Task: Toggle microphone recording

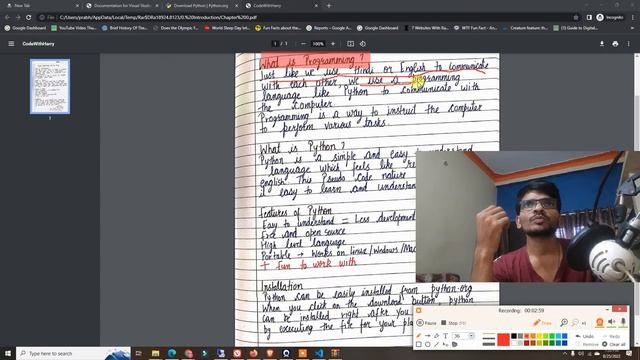Action: [623, 322]
